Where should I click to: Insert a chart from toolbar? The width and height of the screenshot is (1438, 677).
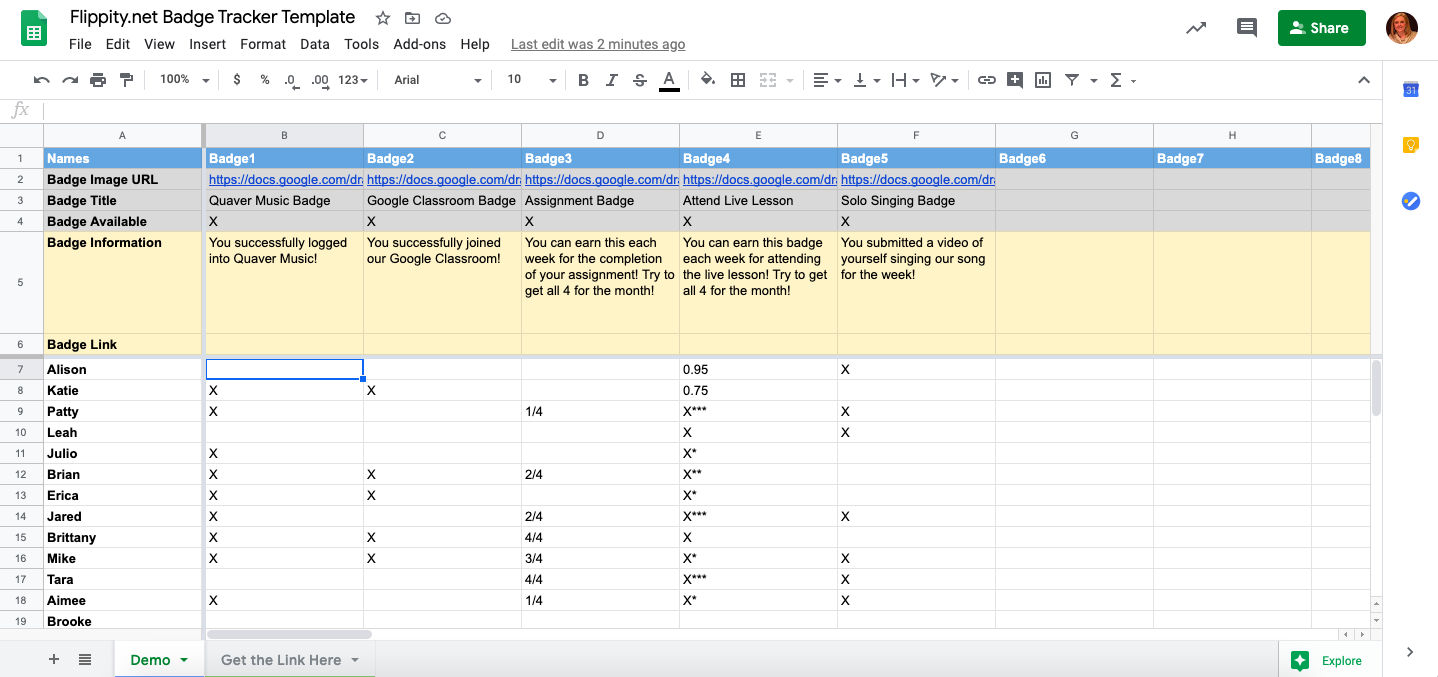[1043, 80]
